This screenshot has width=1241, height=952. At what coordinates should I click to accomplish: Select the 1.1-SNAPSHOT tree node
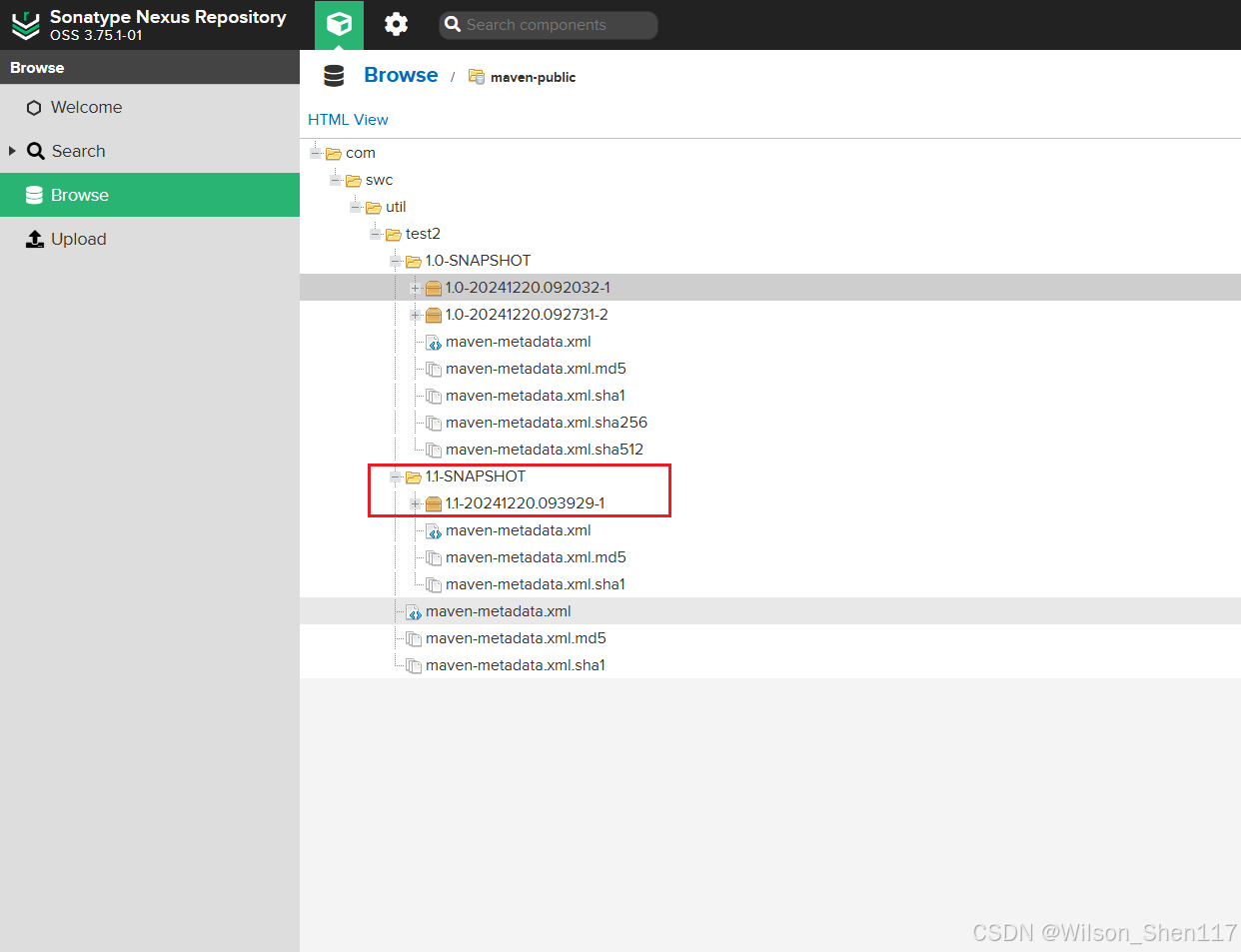click(x=476, y=476)
